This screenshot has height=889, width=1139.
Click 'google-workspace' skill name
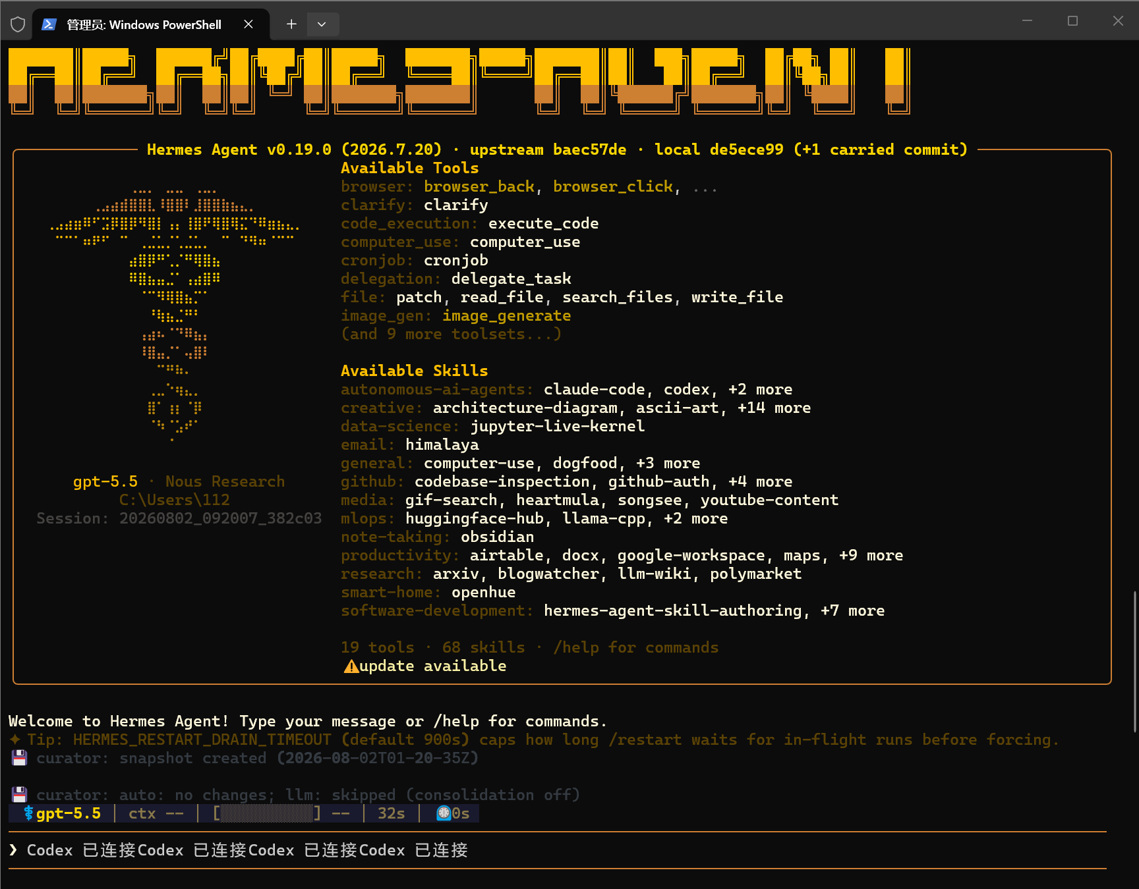coord(691,556)
